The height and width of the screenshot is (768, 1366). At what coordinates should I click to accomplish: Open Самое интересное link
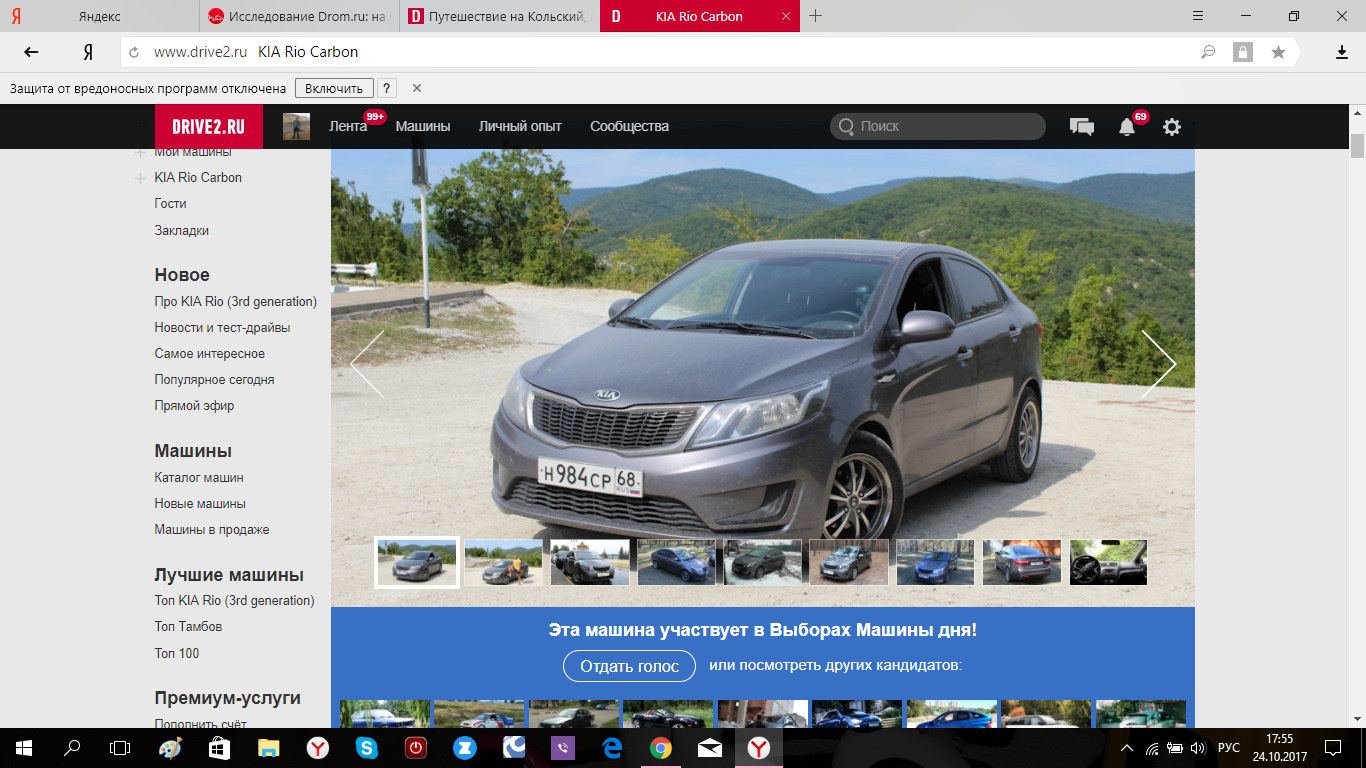[209, 353]
